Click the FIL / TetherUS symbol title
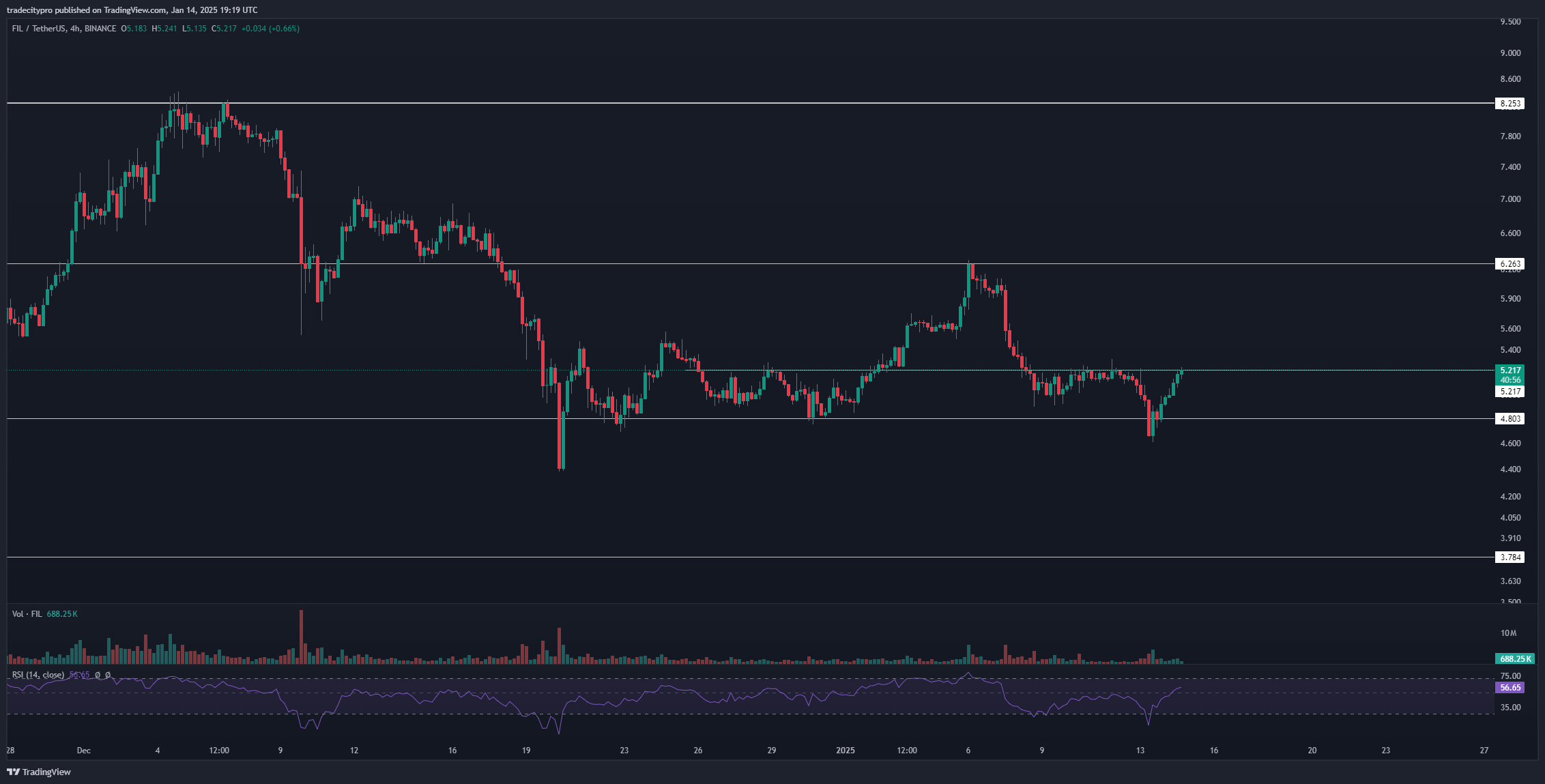 (64, 29)
